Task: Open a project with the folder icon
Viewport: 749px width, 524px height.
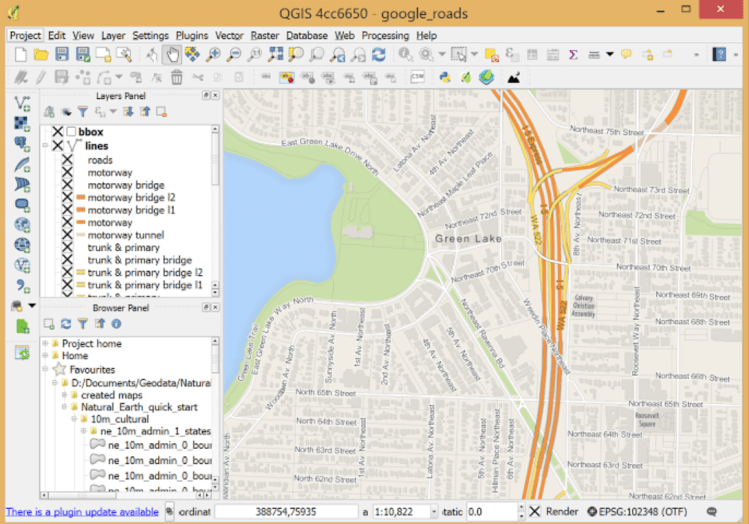Action: (x=40, y=54)
